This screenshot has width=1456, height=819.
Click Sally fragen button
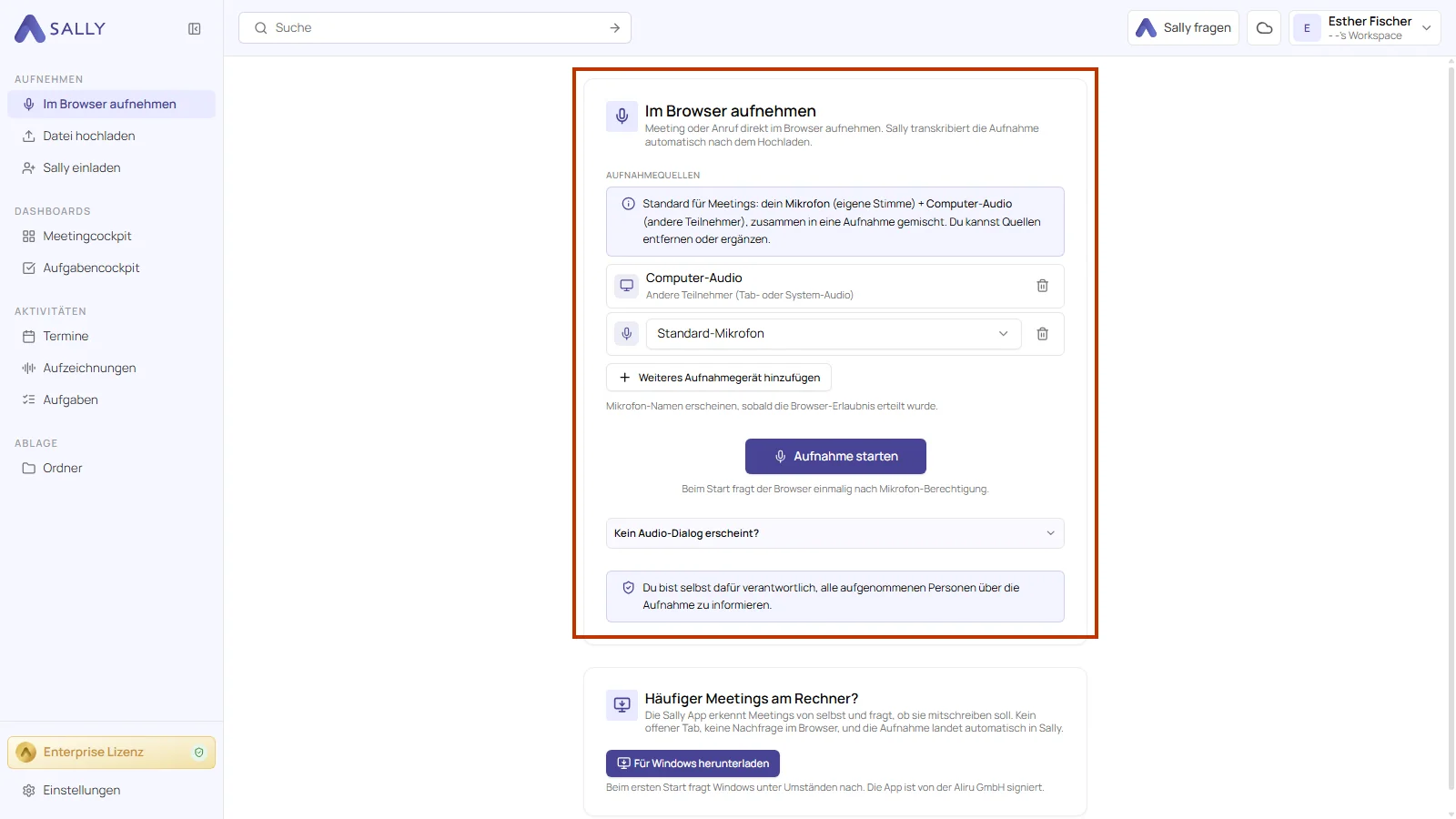[x=1183, y=28]
